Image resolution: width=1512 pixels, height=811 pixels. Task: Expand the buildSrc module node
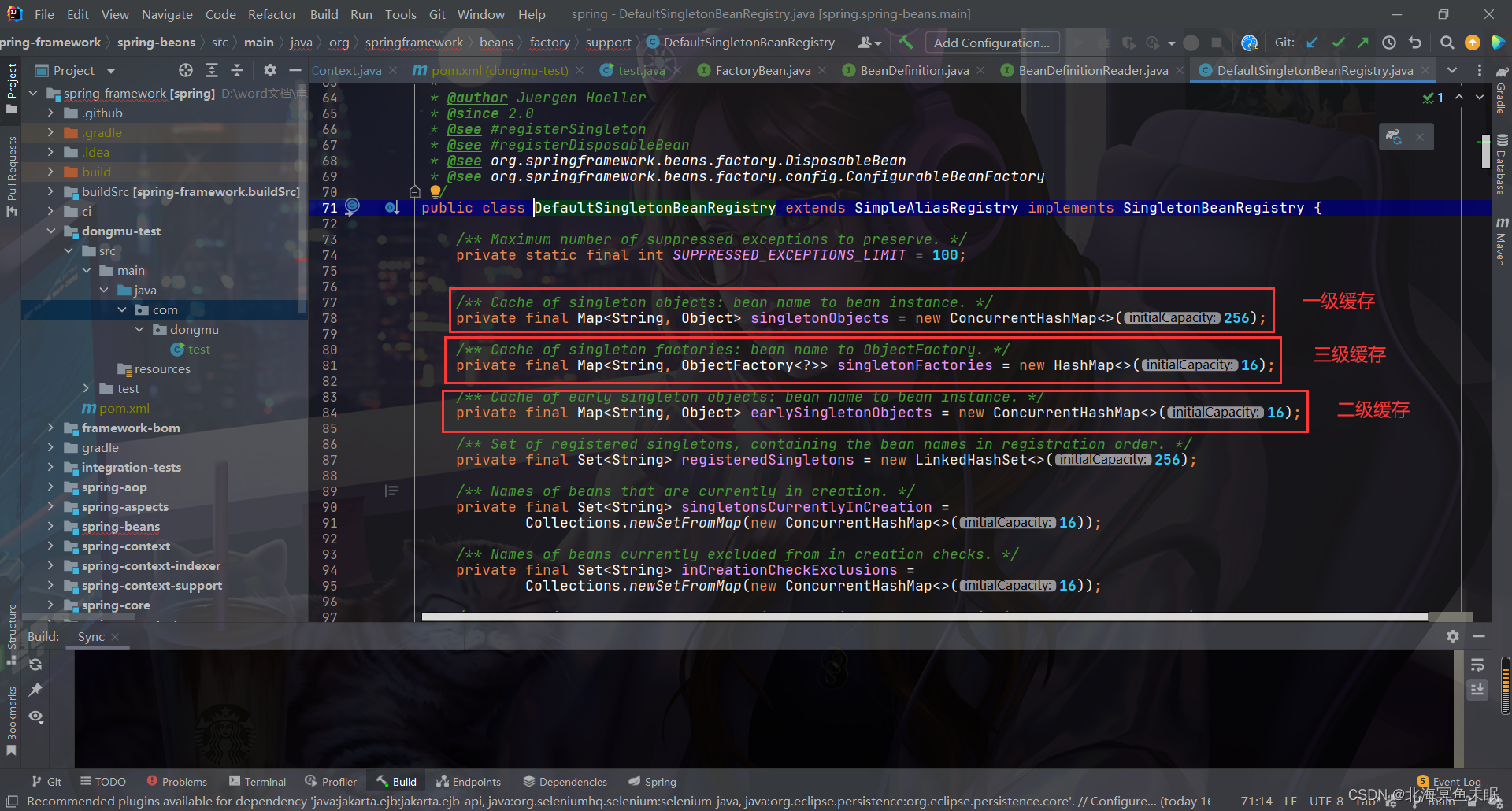point(50,191)
